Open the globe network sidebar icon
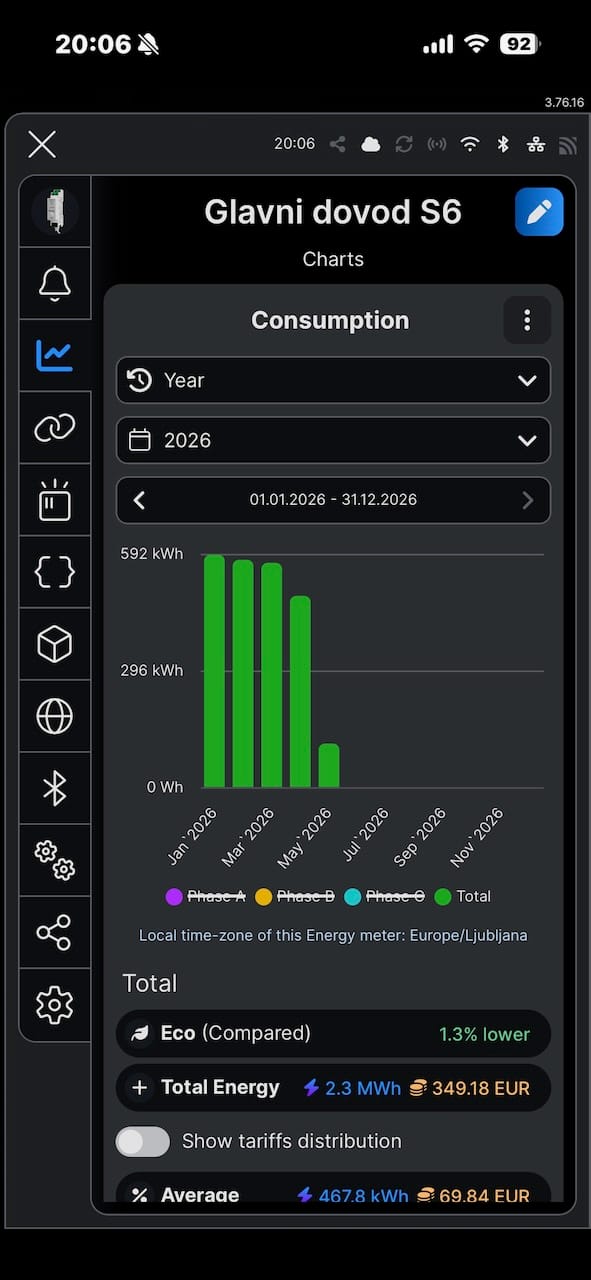 (x=55, y=716)
